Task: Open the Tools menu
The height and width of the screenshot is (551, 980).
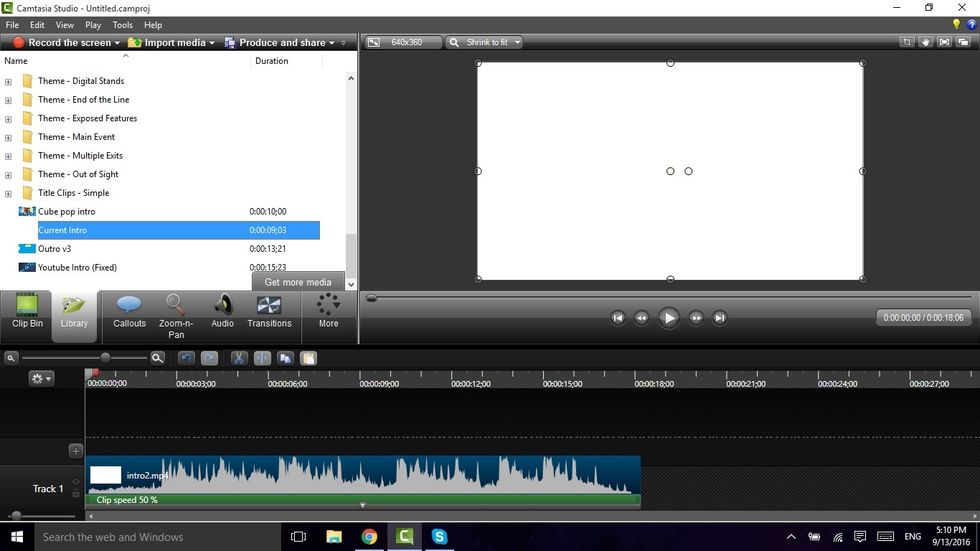Action: (122, 25)
